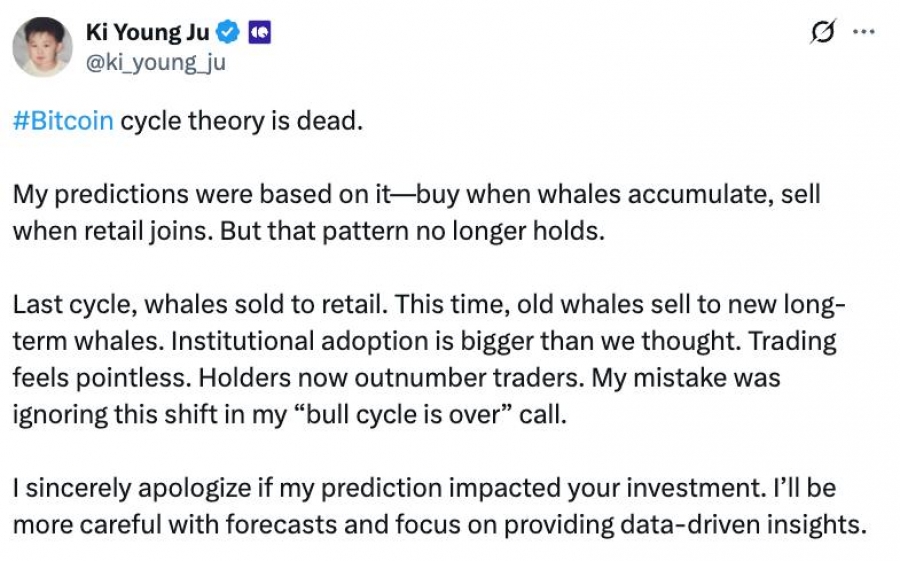Click the words 'My mistake was'
The height and width of the screenshot is (561, 900).
686,378
